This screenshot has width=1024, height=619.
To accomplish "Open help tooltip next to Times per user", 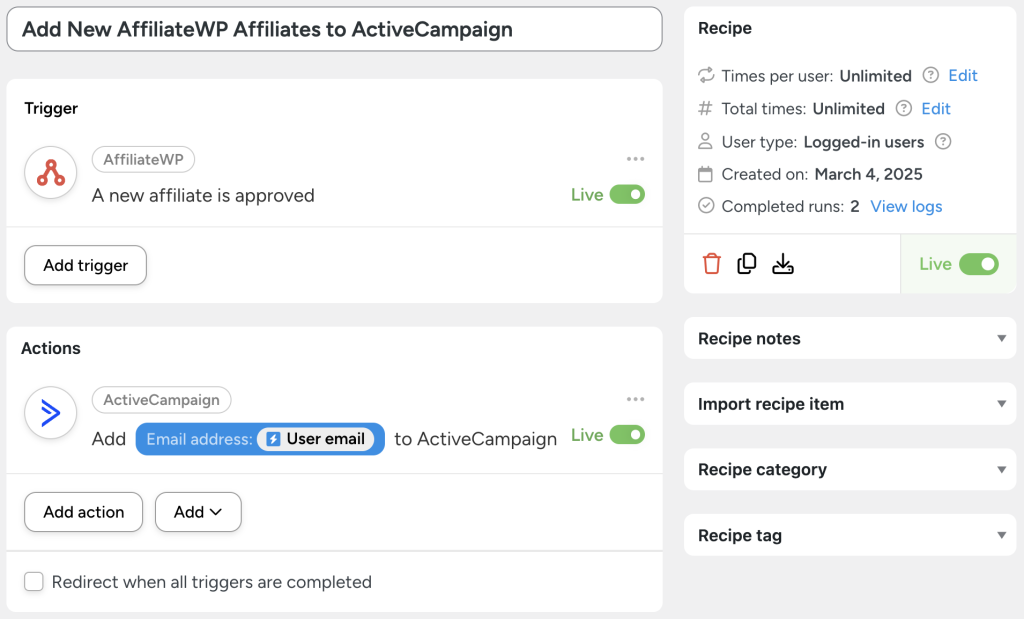I will [x=932, y=75].
